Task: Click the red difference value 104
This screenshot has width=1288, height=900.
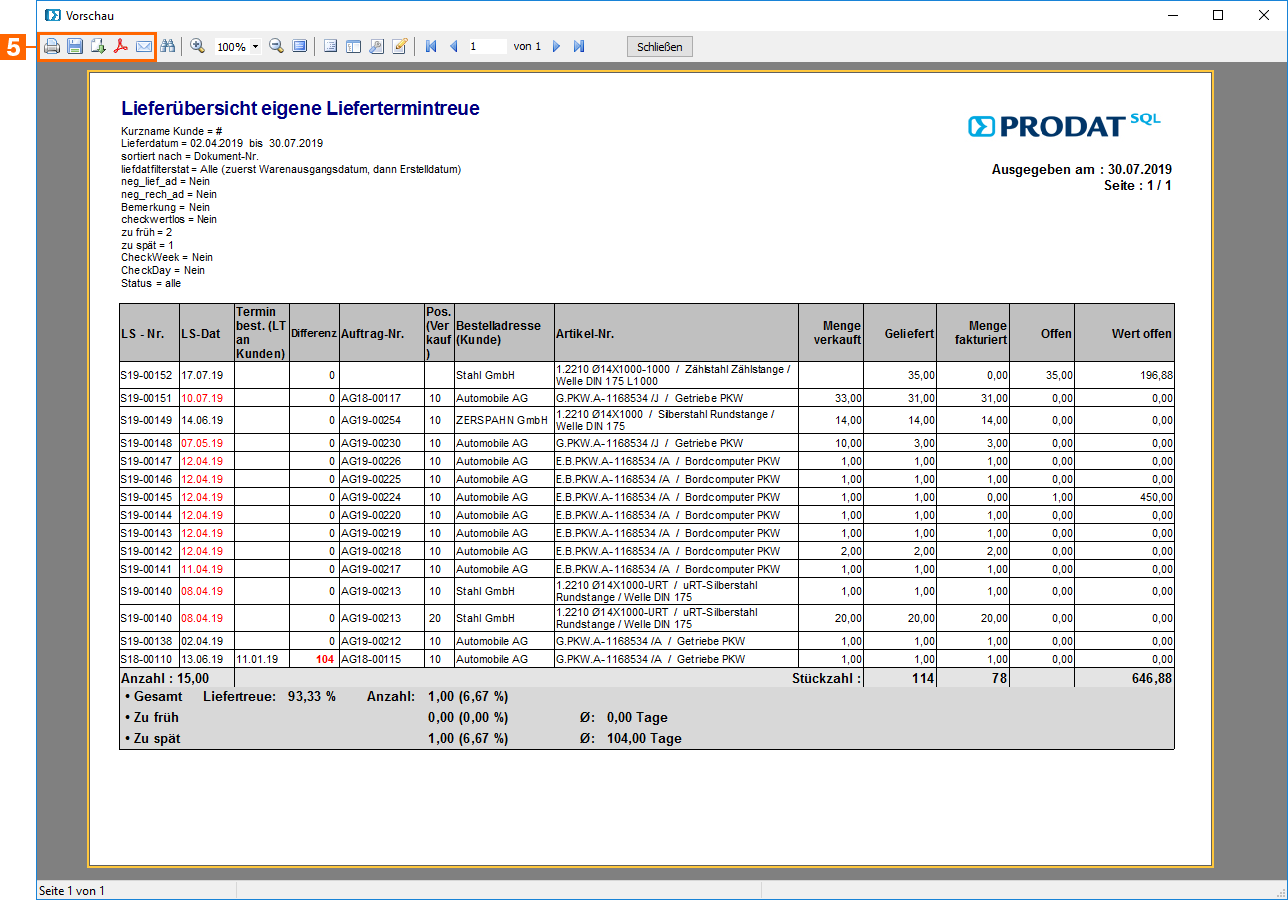Action: click(x=325, y=659)
